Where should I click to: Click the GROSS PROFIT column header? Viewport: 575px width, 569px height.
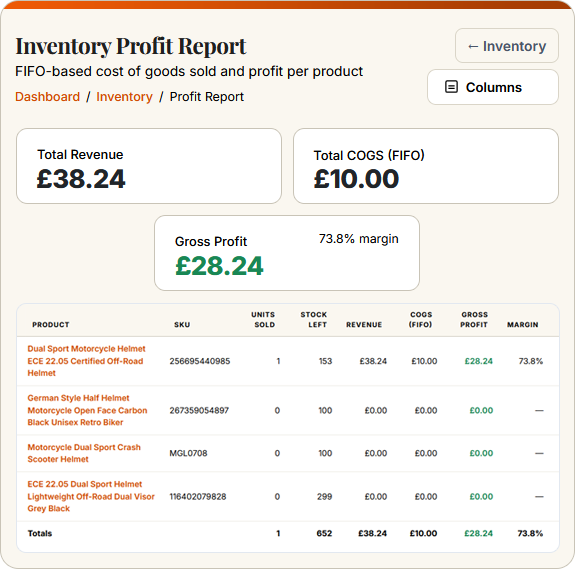[474, 320]
